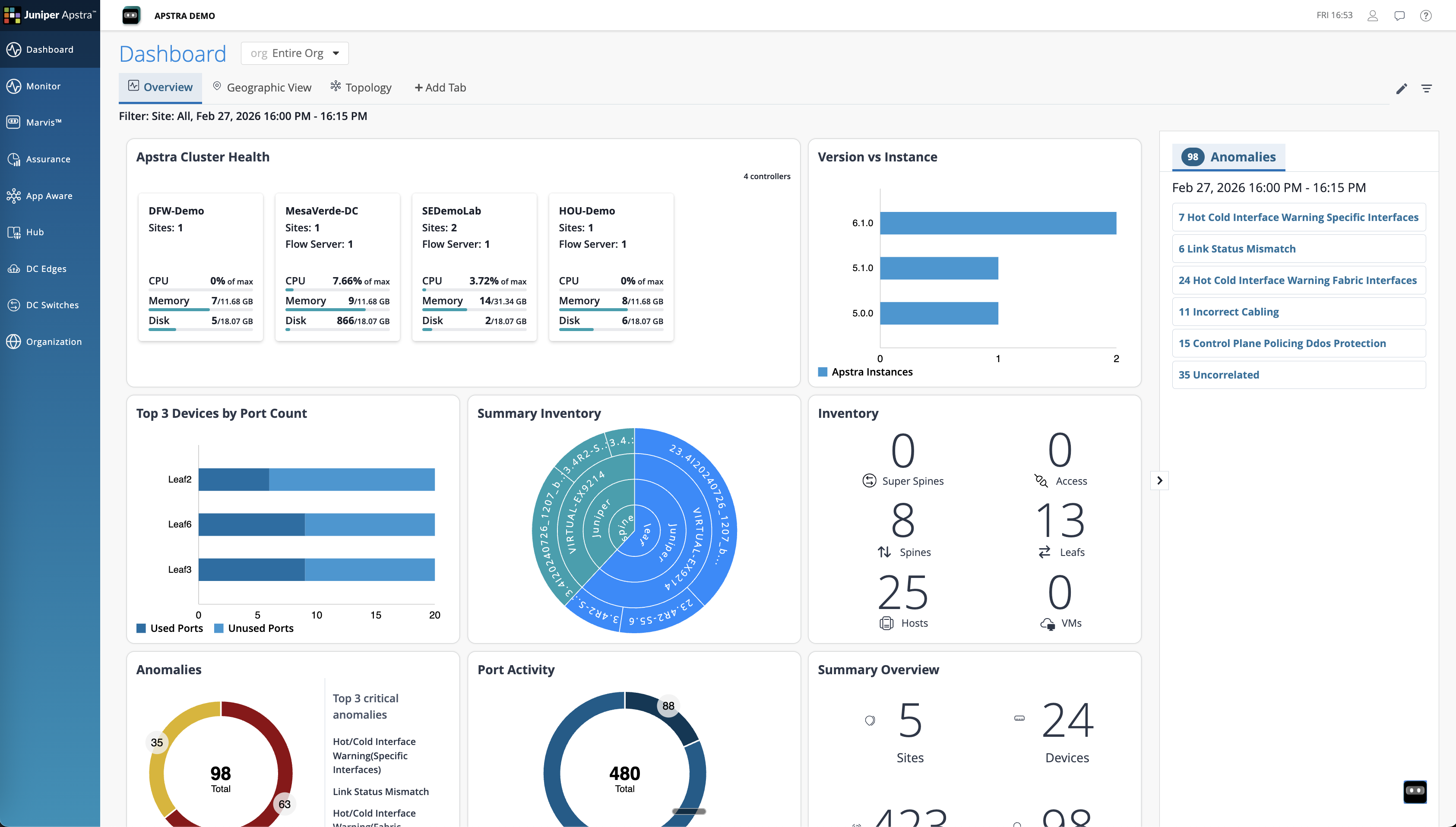1456x827 pixels.
Task: Open DC Edges in the sidebar
Action: [50, 268]
